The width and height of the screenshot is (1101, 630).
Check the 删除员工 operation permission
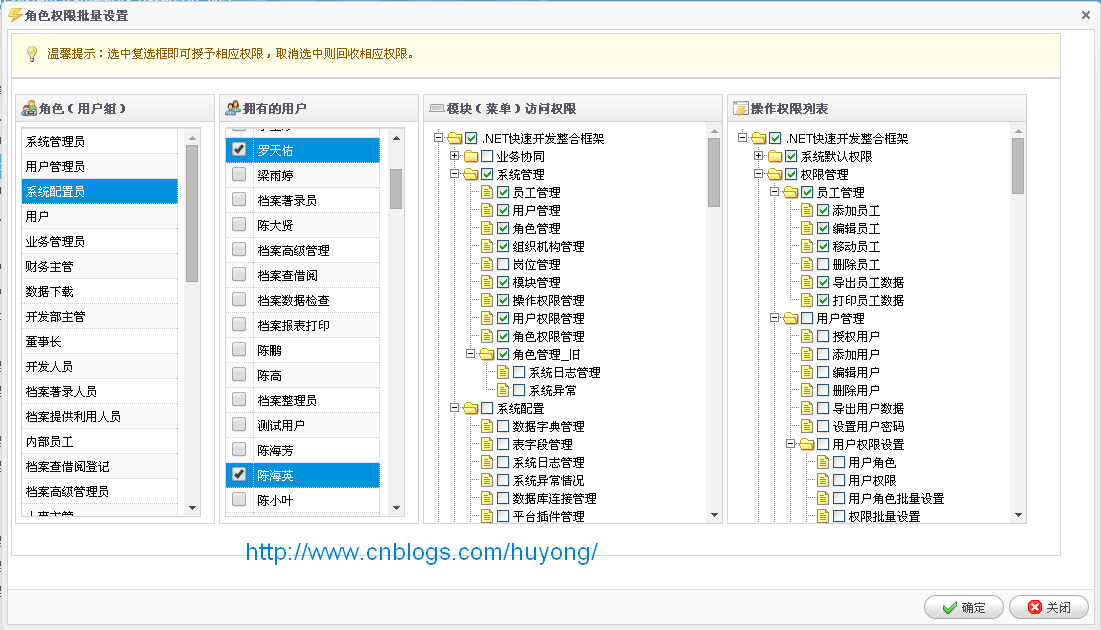pos(824,264)
